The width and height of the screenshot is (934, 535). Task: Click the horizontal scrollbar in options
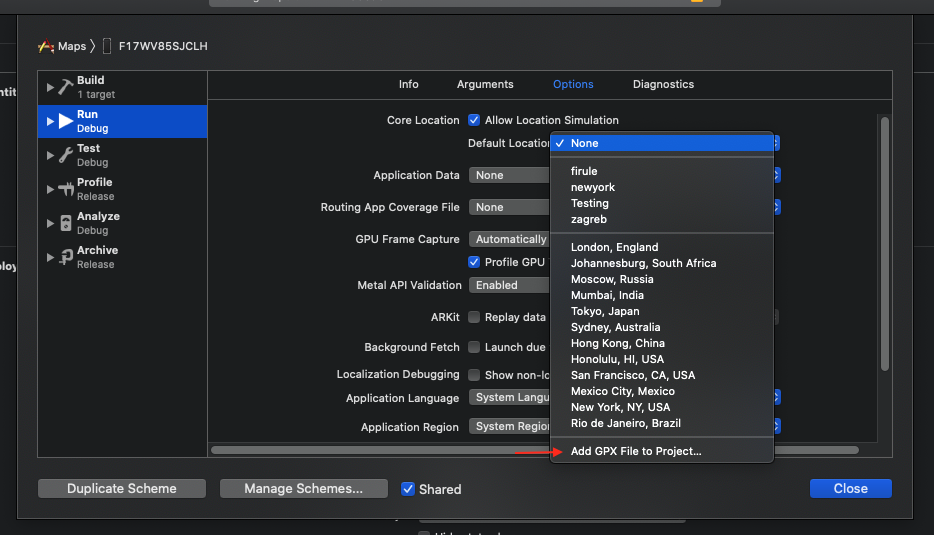[x=380, y=450]
